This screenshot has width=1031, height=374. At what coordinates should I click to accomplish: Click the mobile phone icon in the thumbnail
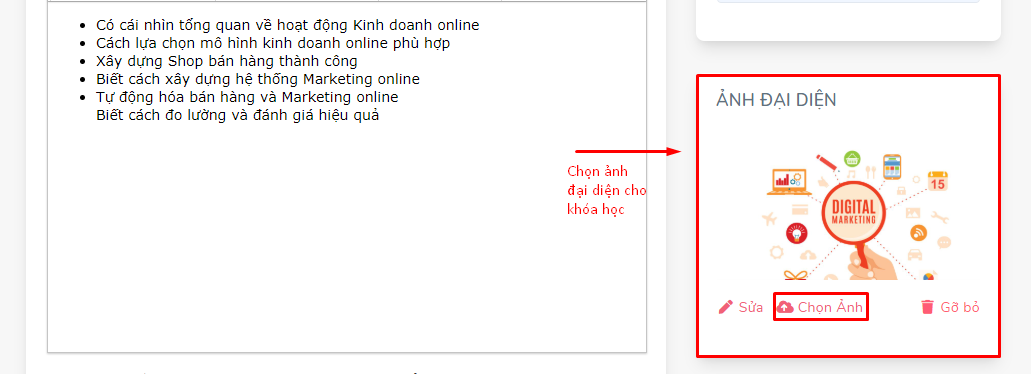coord(892,168)
